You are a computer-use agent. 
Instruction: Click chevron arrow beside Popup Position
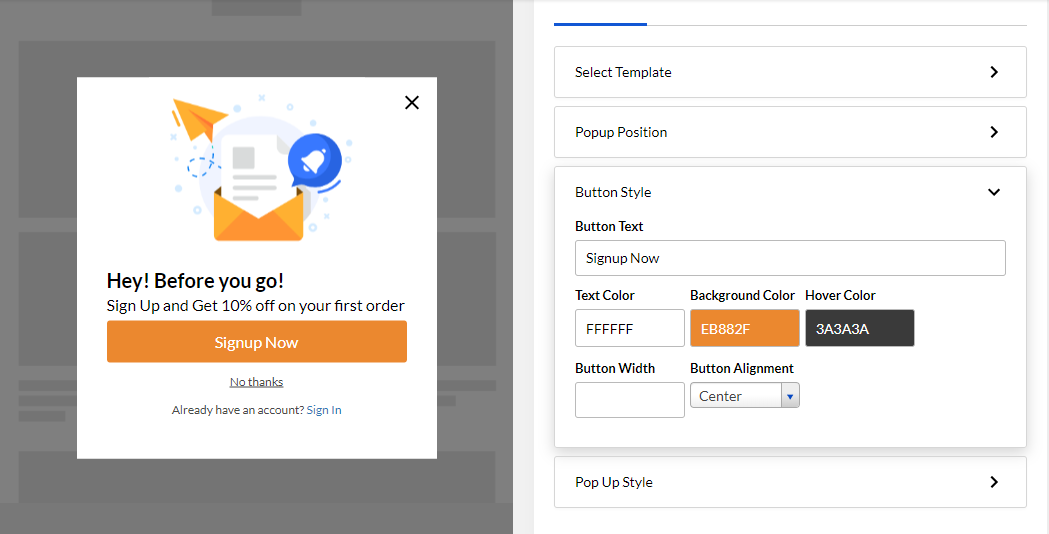point(994,132)
